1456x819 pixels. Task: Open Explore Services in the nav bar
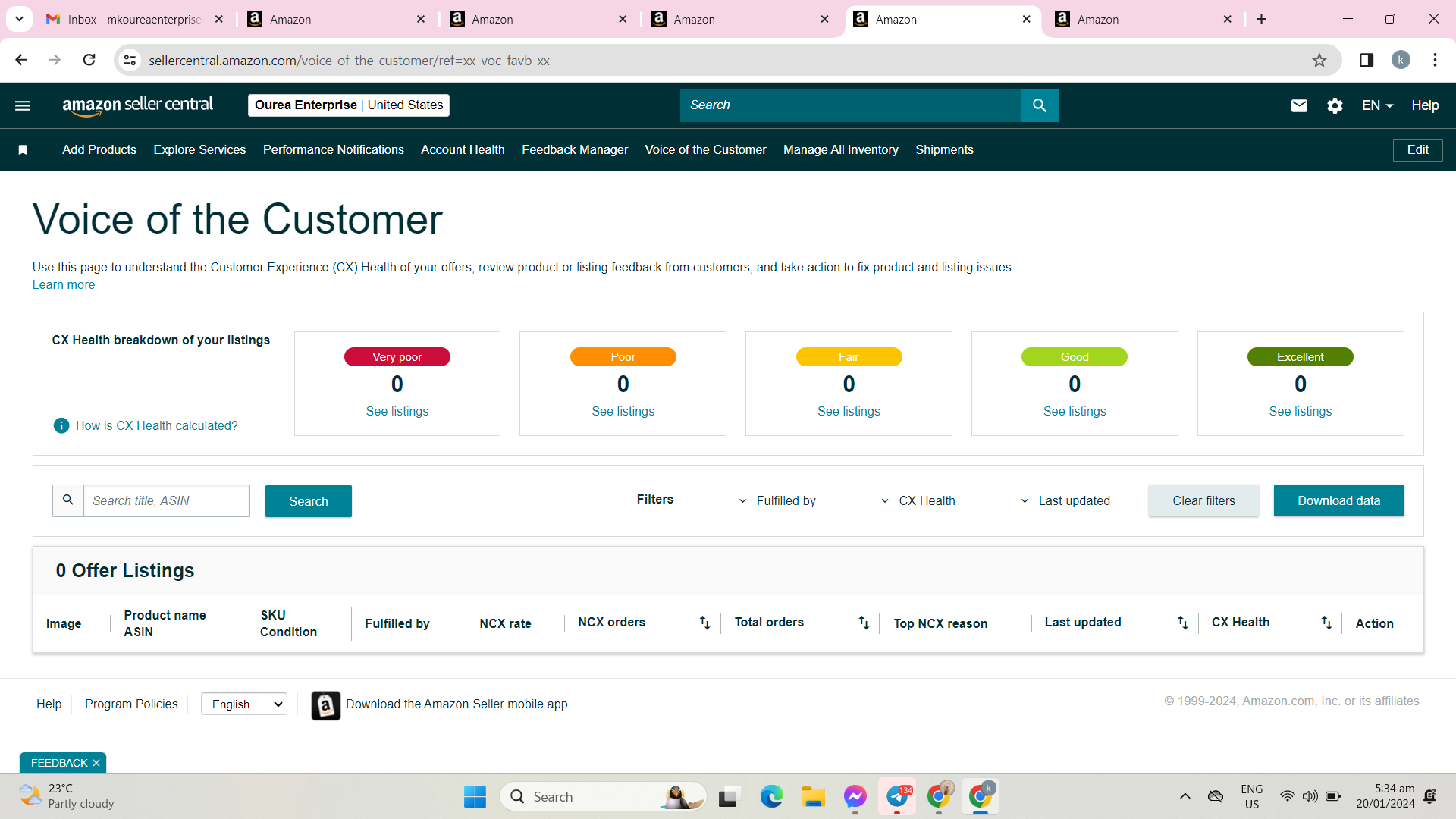199,150
